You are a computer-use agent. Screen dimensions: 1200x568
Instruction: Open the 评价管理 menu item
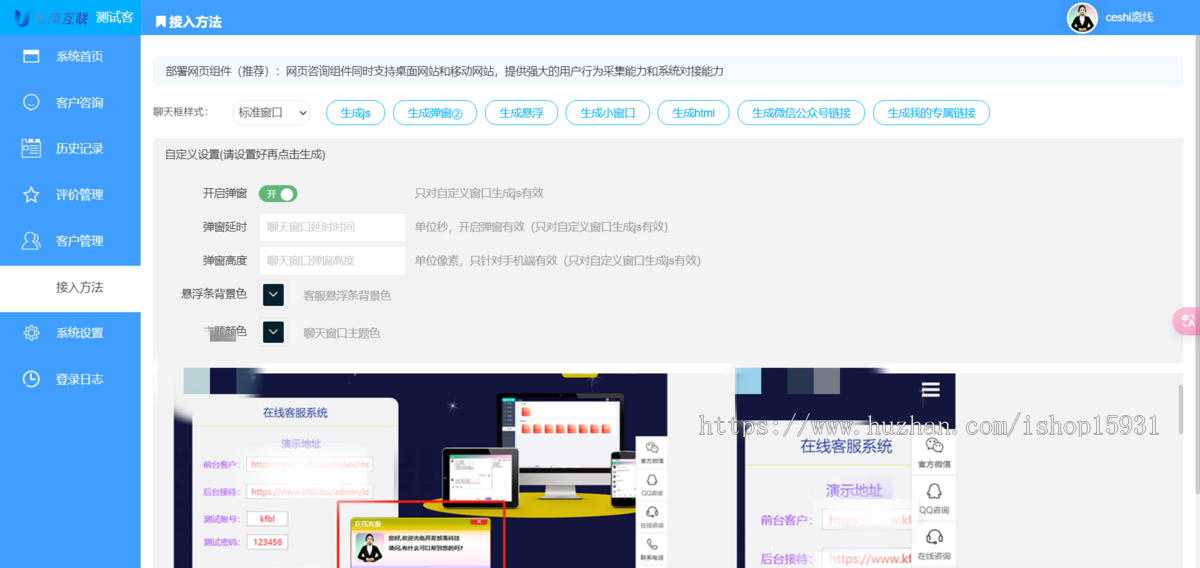(x=70, y=194)
